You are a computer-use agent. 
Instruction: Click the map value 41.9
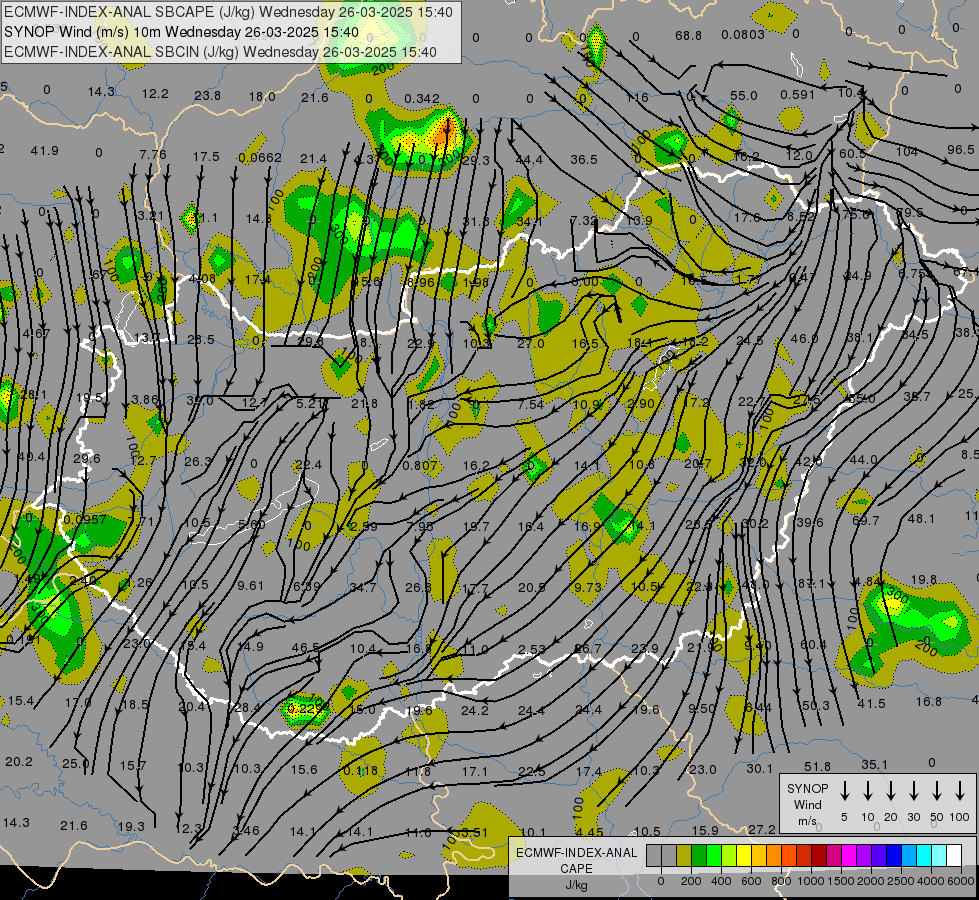tap(44, 151)
